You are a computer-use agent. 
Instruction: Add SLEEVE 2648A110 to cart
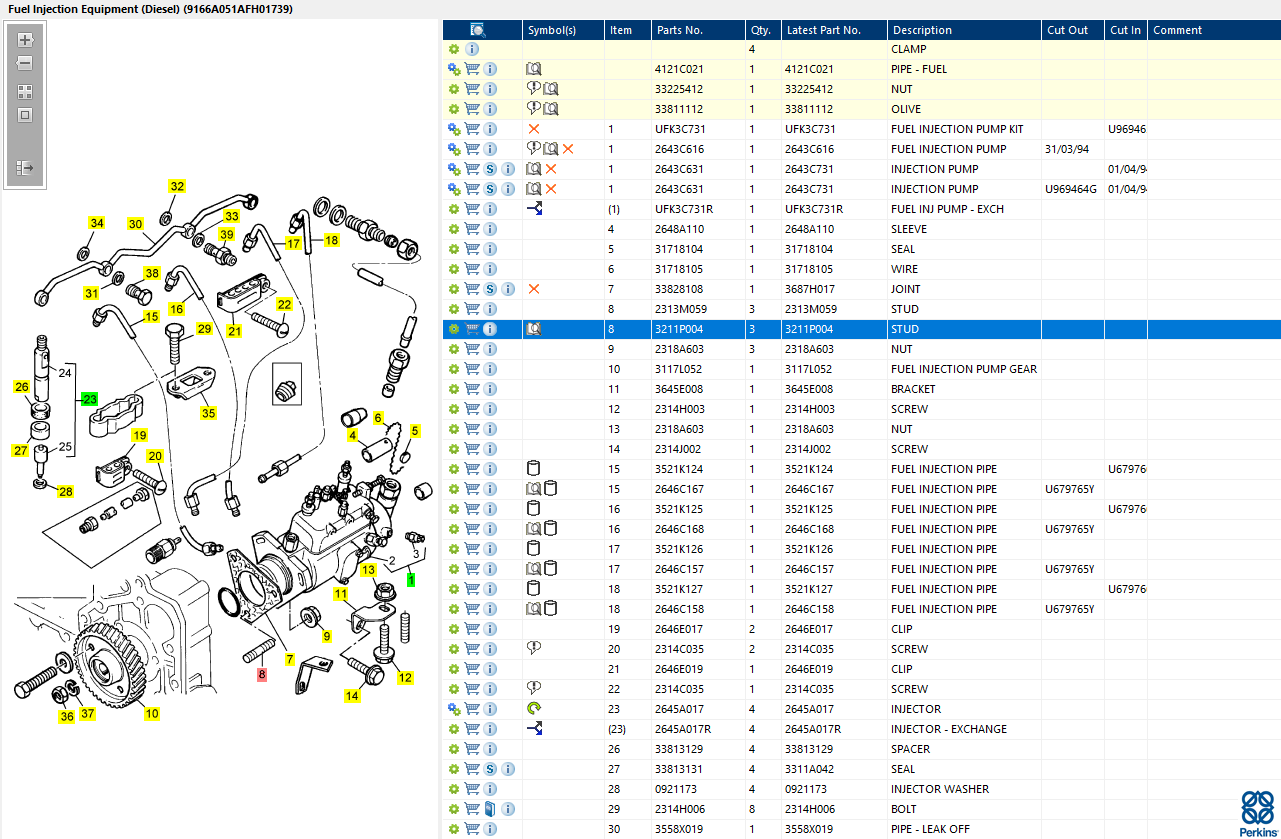click(472, 229)
